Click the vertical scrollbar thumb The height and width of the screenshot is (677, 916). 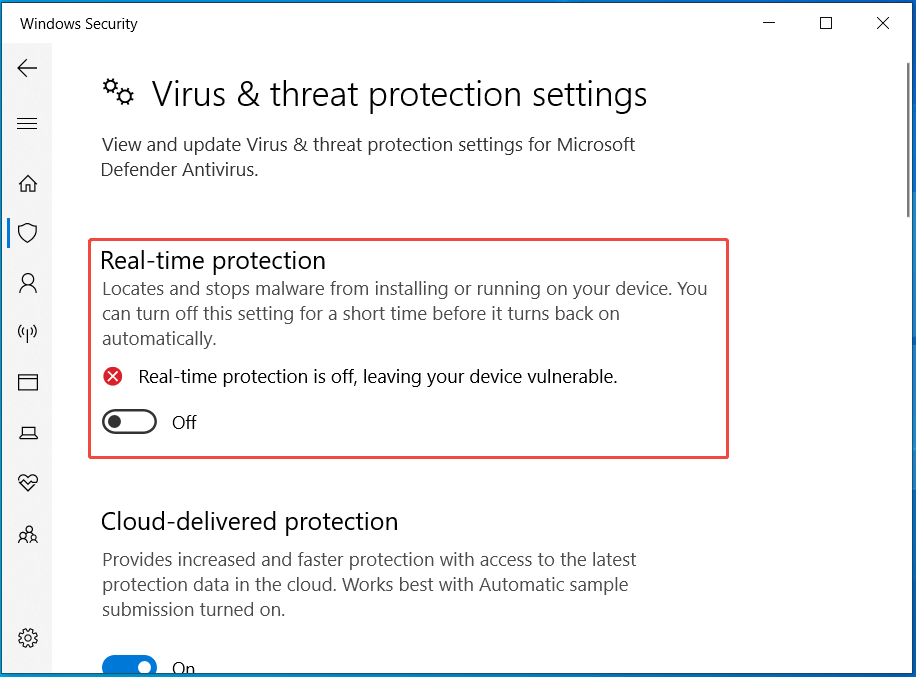(906, 140)
